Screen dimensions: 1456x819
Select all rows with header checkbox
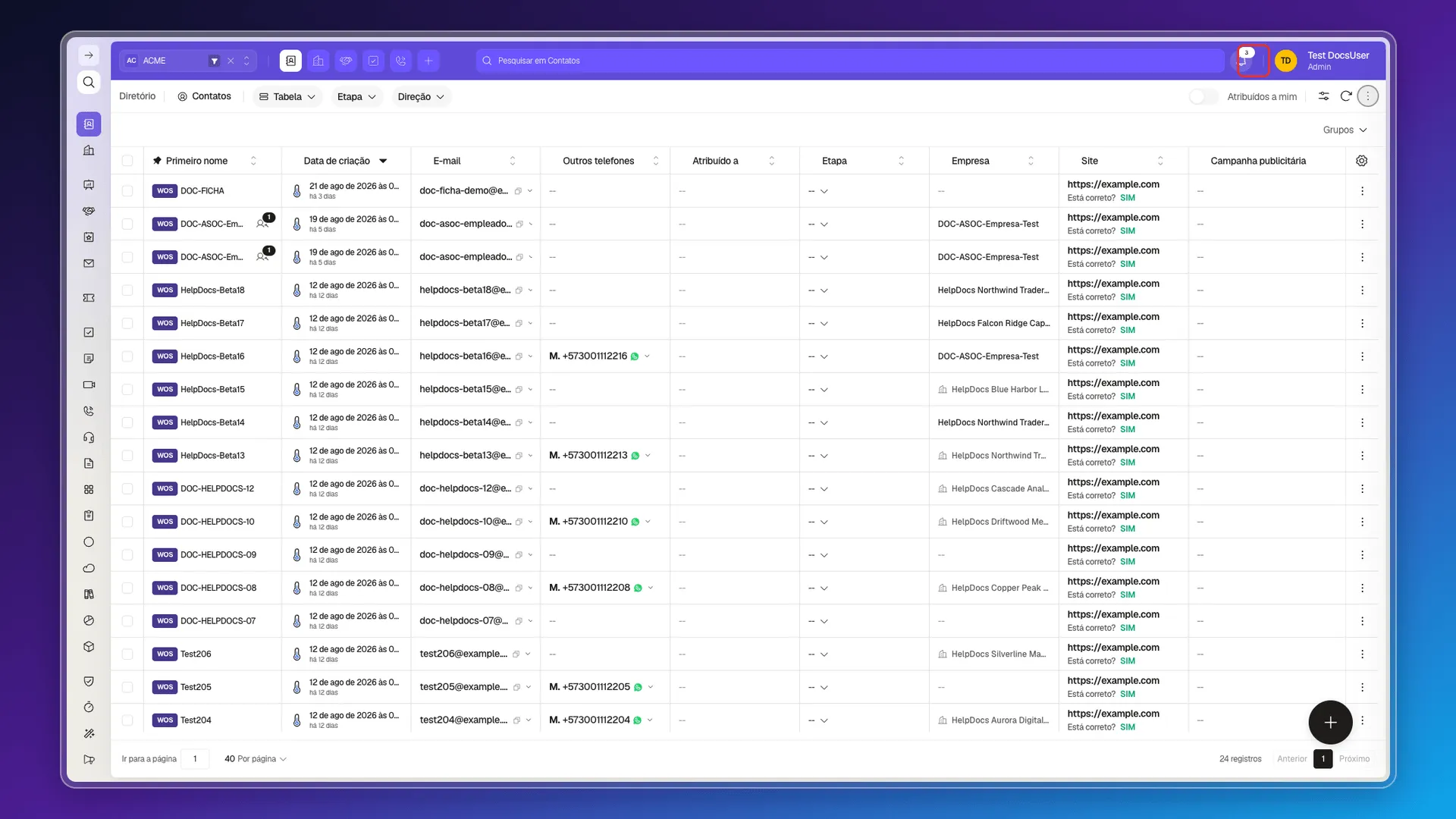127,161
